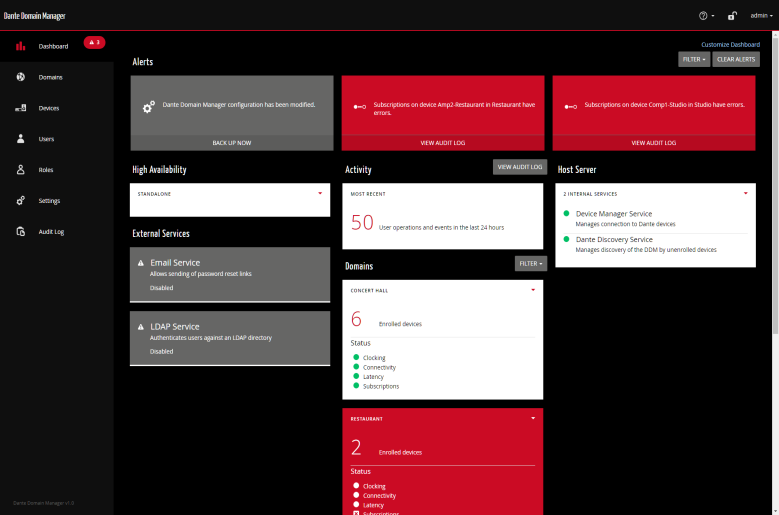The height and width of the screenshot is (515, 779).
Task: Click the Dashboard bar chart icon
Action: point(20,46)
